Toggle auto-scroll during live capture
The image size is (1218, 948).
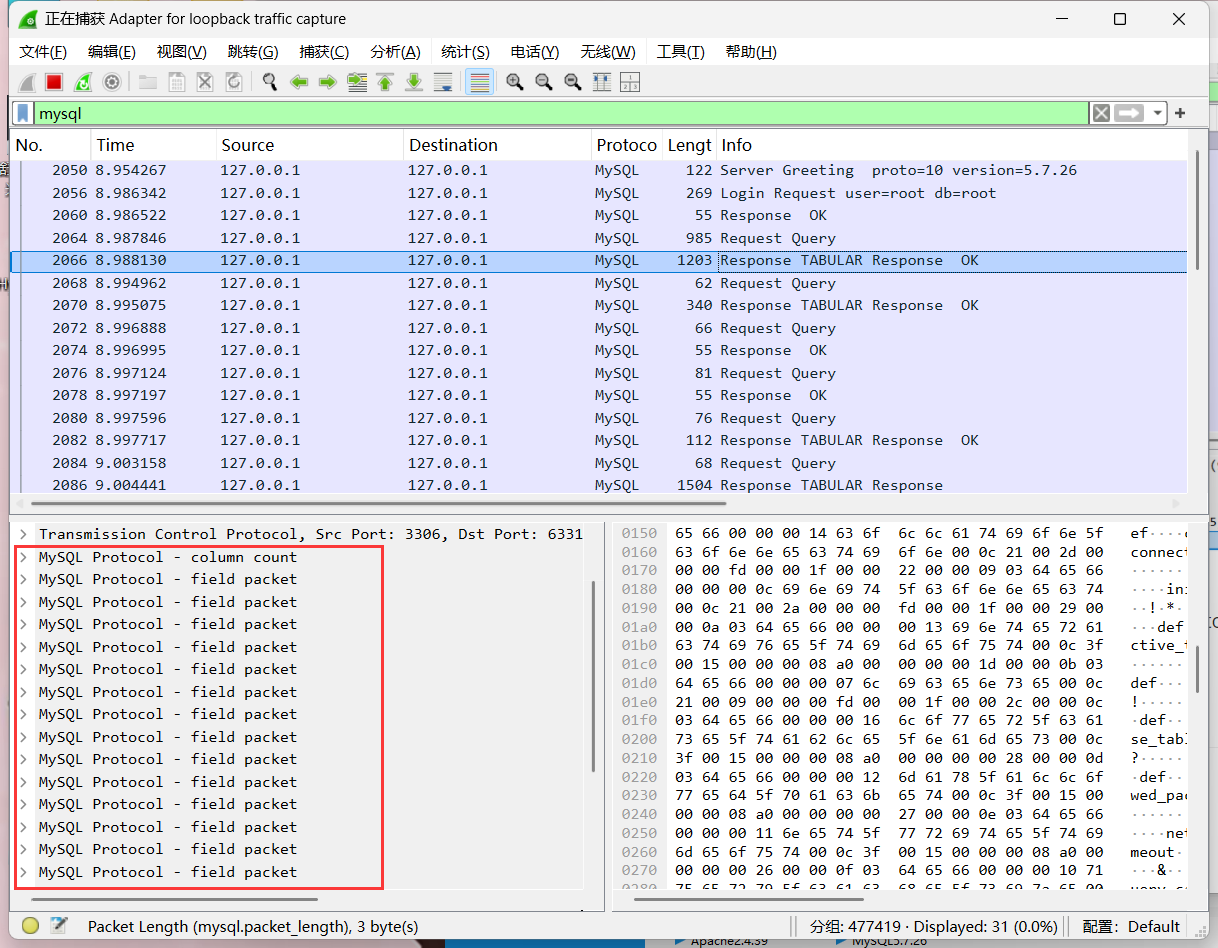[443, 82]
